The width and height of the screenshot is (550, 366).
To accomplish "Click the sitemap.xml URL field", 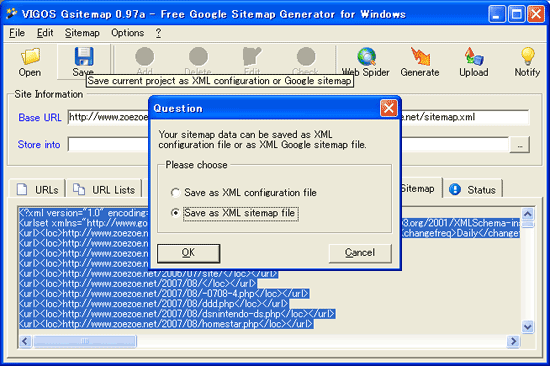I will coord(465,117).
